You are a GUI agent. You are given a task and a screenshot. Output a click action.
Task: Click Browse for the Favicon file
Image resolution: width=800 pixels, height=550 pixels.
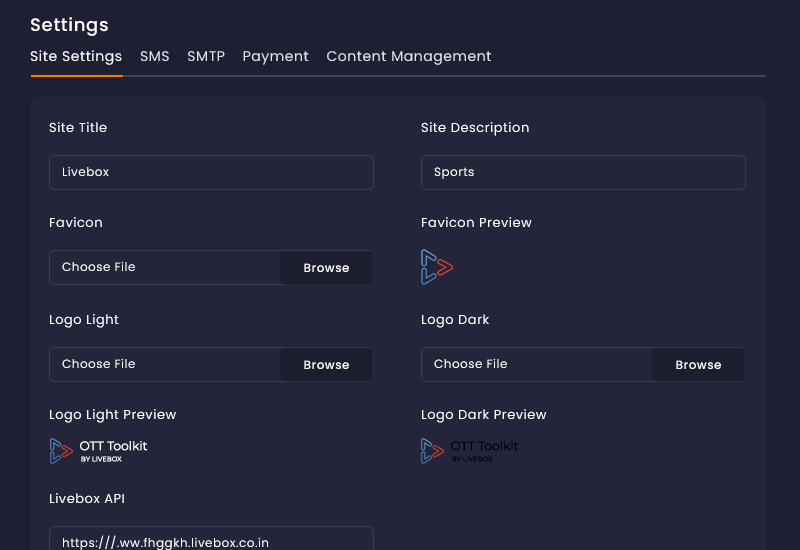(x=327, y=267)
